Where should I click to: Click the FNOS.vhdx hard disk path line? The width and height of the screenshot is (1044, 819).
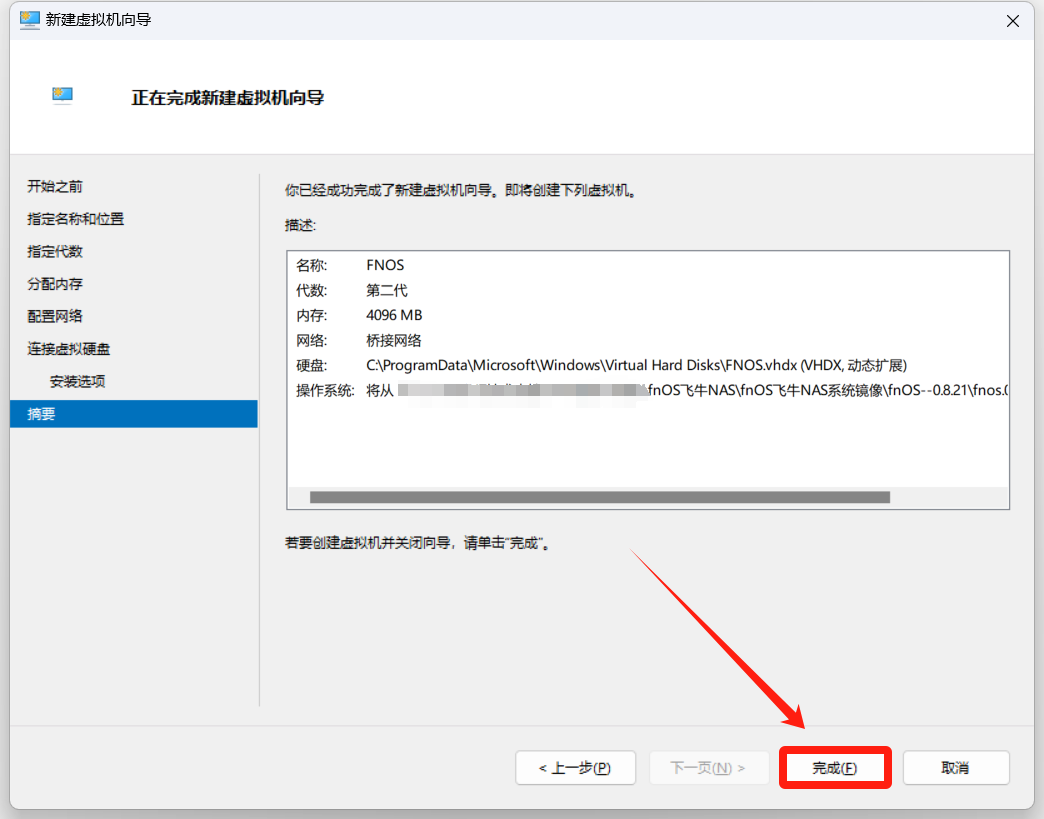(x=636, y=365)
